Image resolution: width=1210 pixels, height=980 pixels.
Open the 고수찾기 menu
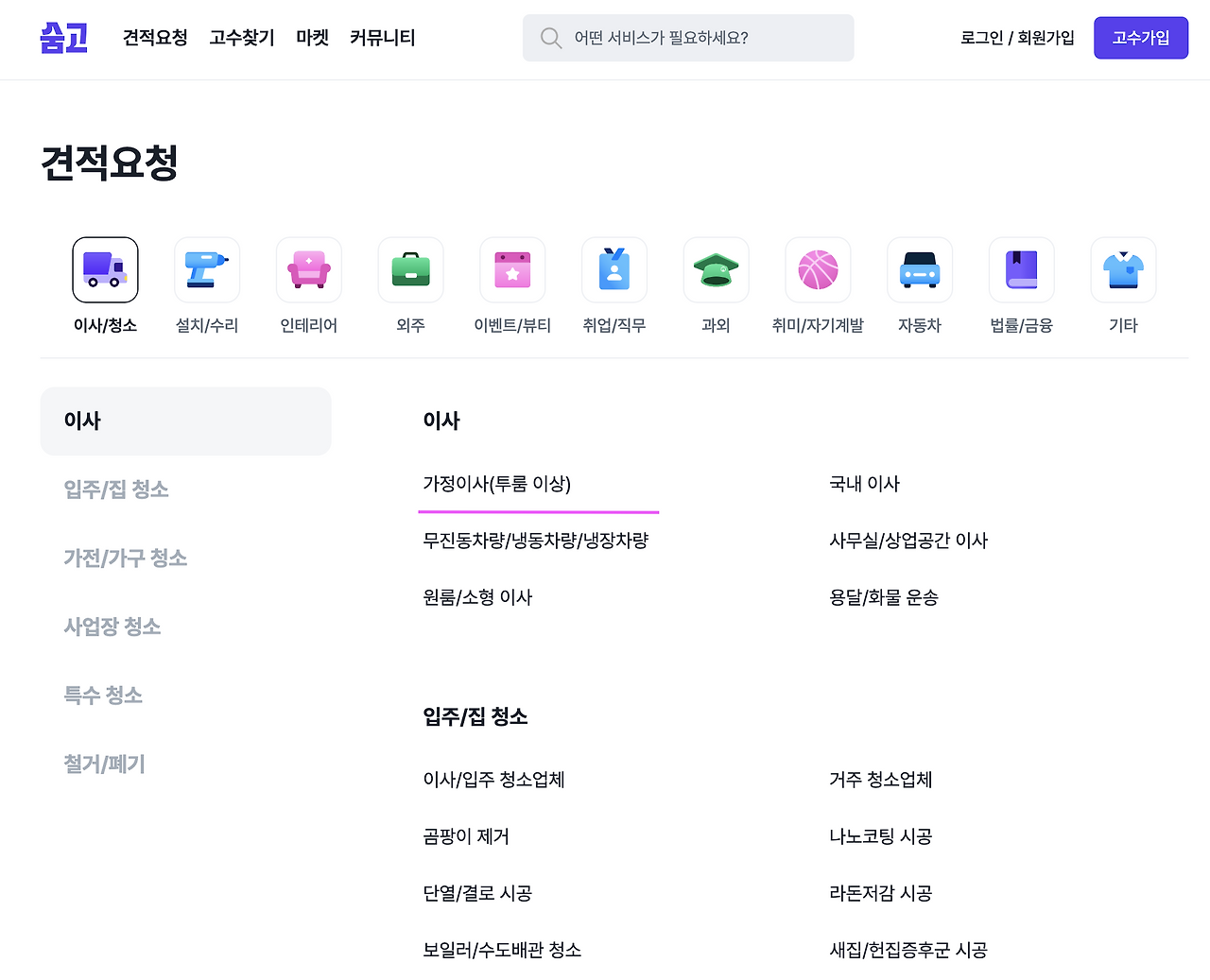click(x=241, y=38)
